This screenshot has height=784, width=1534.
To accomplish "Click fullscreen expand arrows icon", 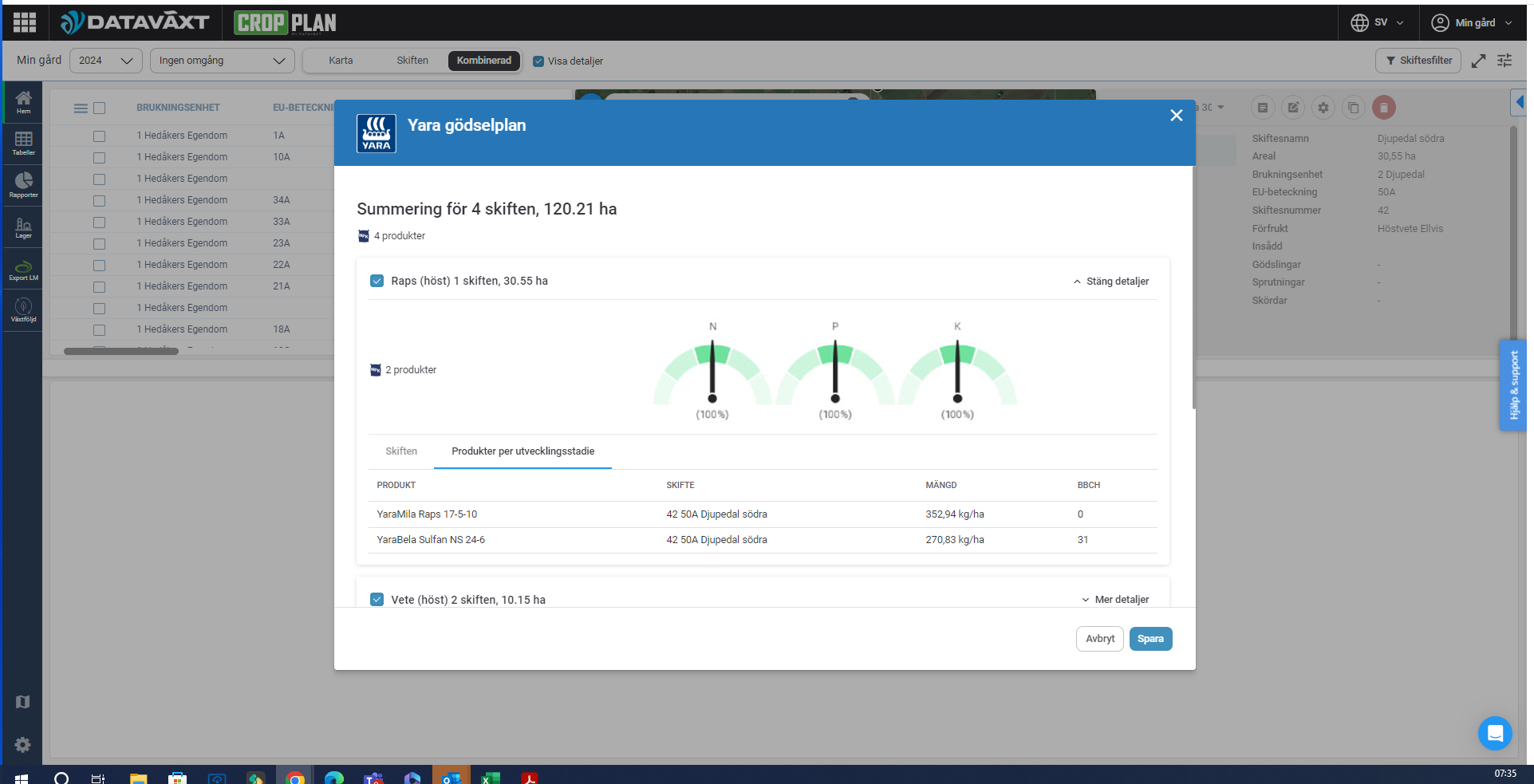I will point(1478,61).
